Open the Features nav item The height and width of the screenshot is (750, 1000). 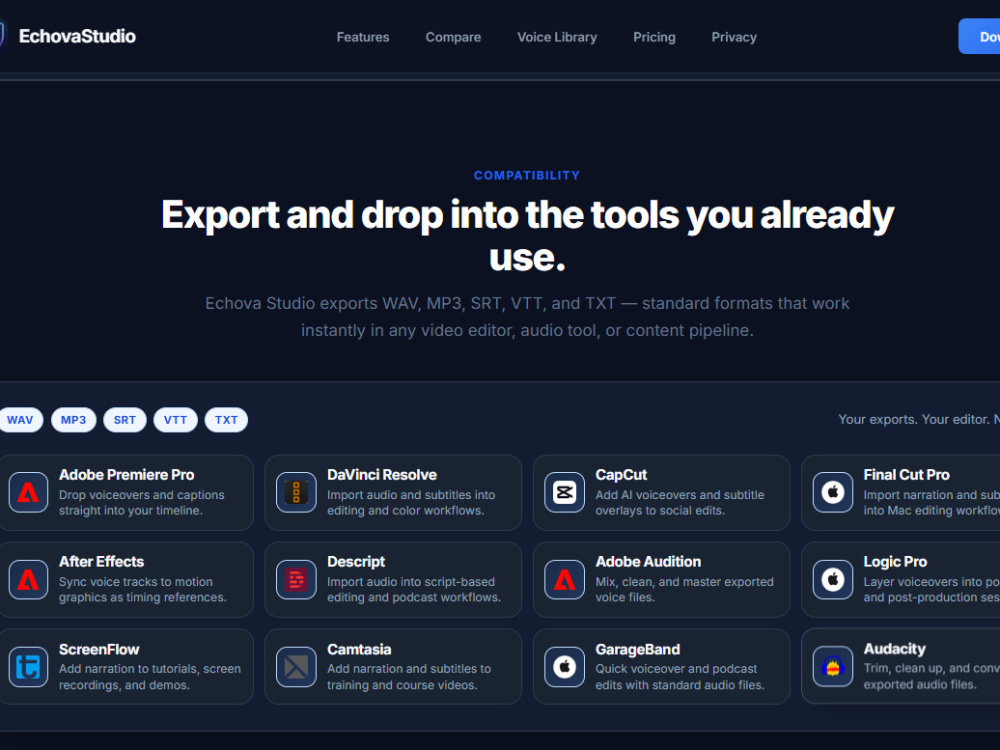(363, 37)
